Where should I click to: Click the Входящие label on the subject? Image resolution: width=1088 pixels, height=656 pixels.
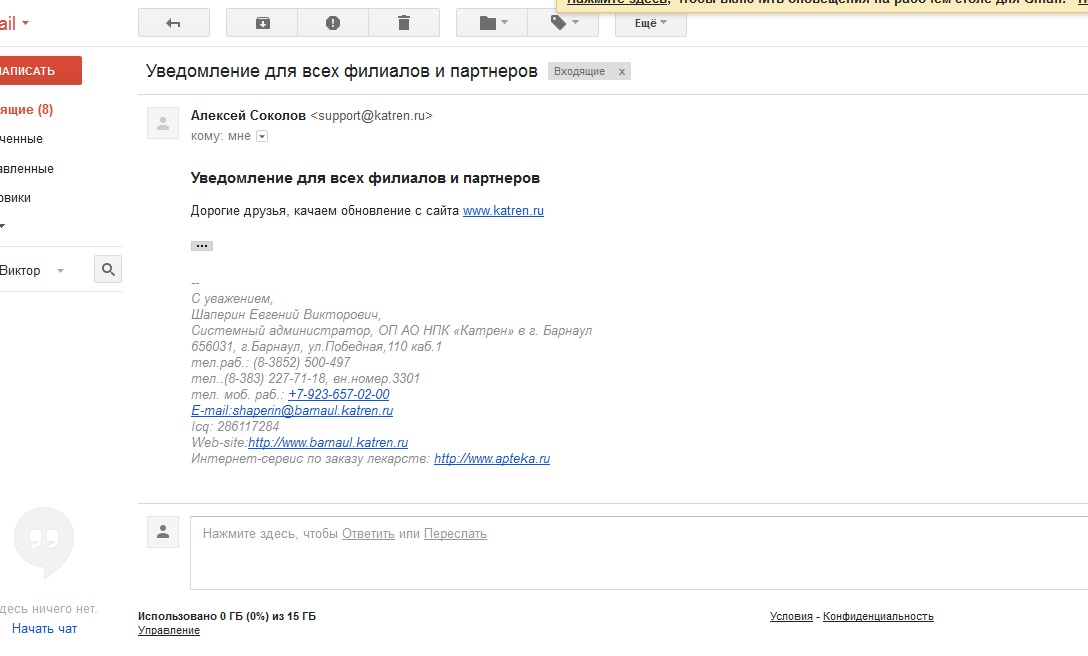tap(579, 72)
